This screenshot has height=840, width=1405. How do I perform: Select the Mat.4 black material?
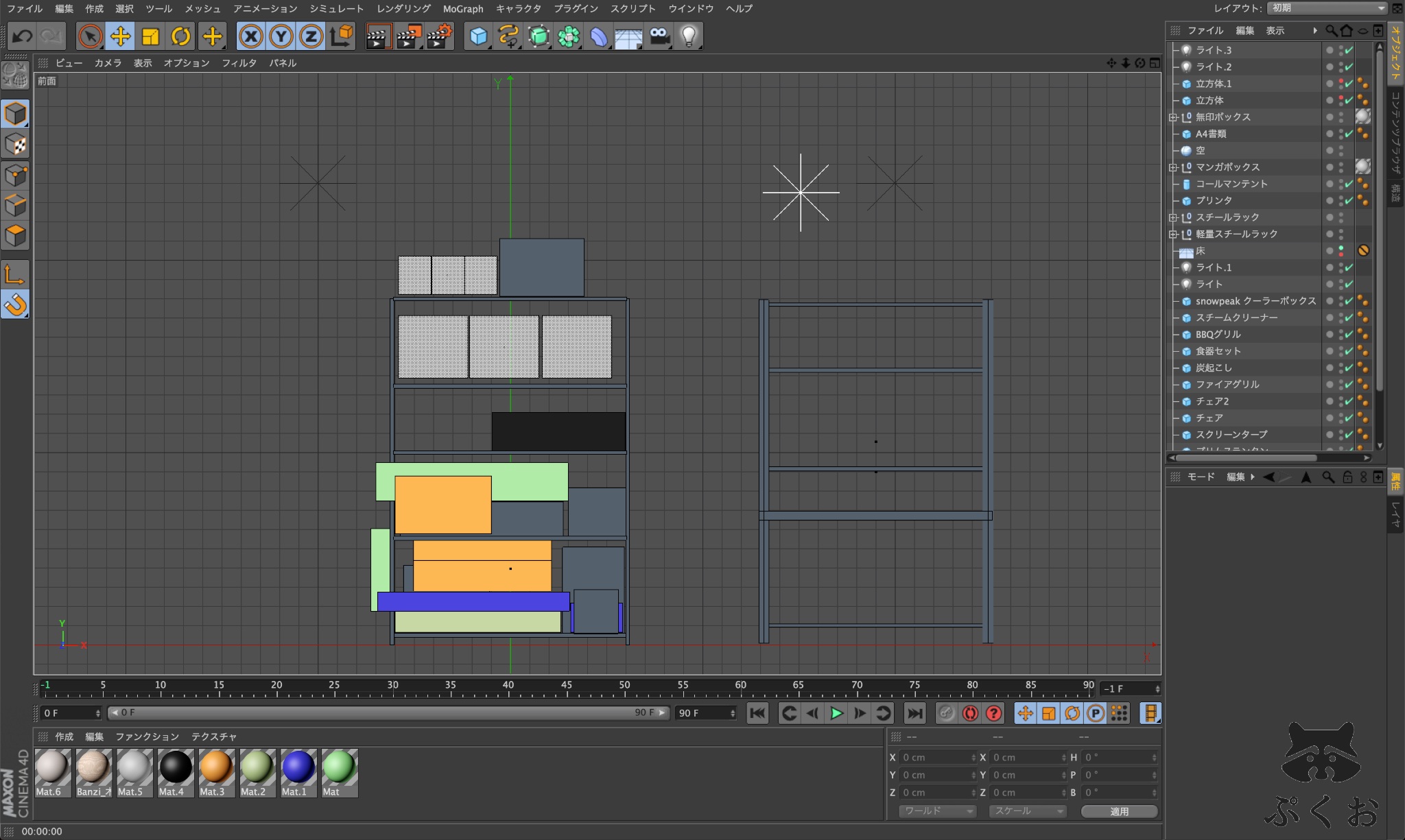click(176, 772)
